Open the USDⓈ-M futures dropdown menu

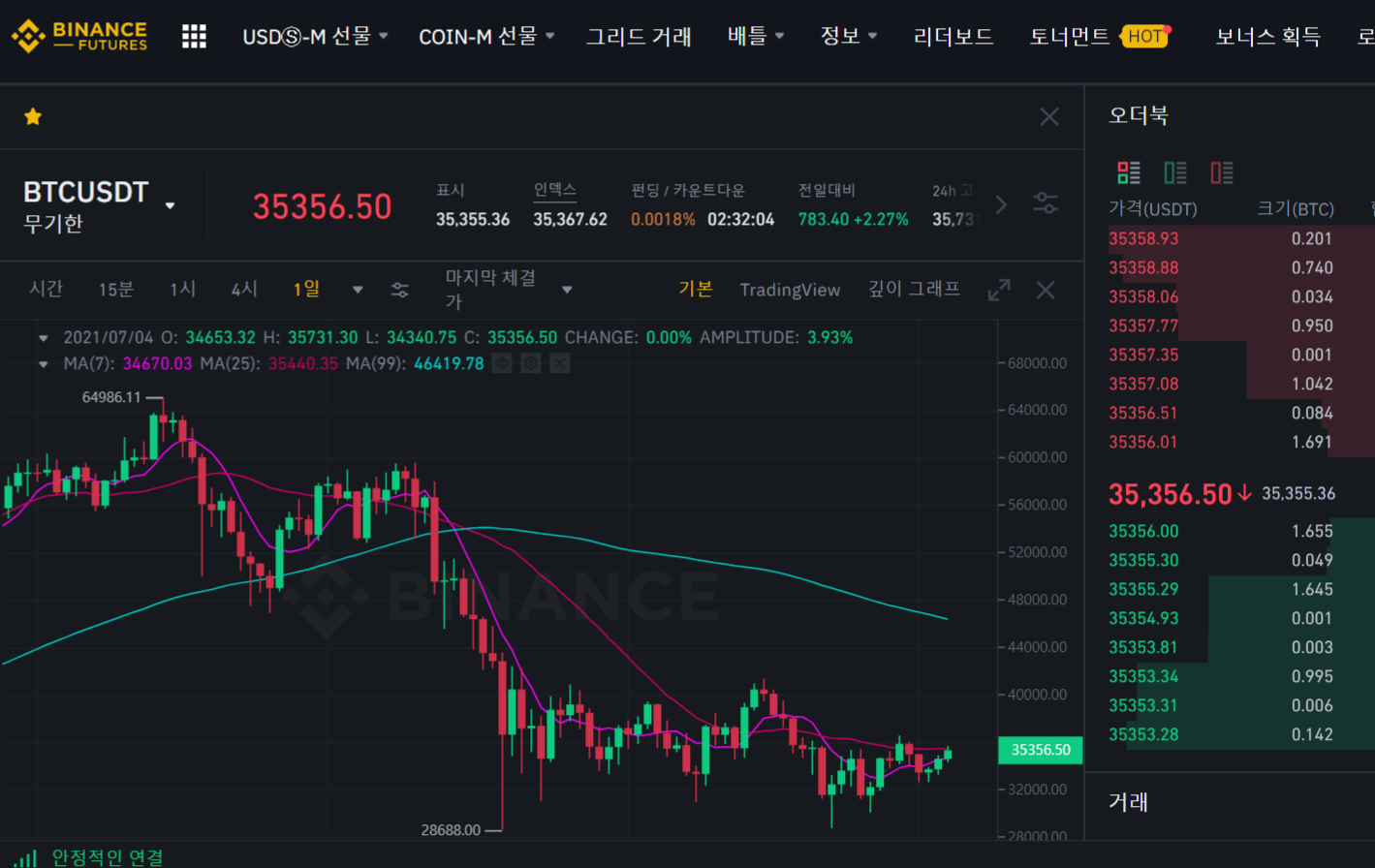click(x=315, y=37)
